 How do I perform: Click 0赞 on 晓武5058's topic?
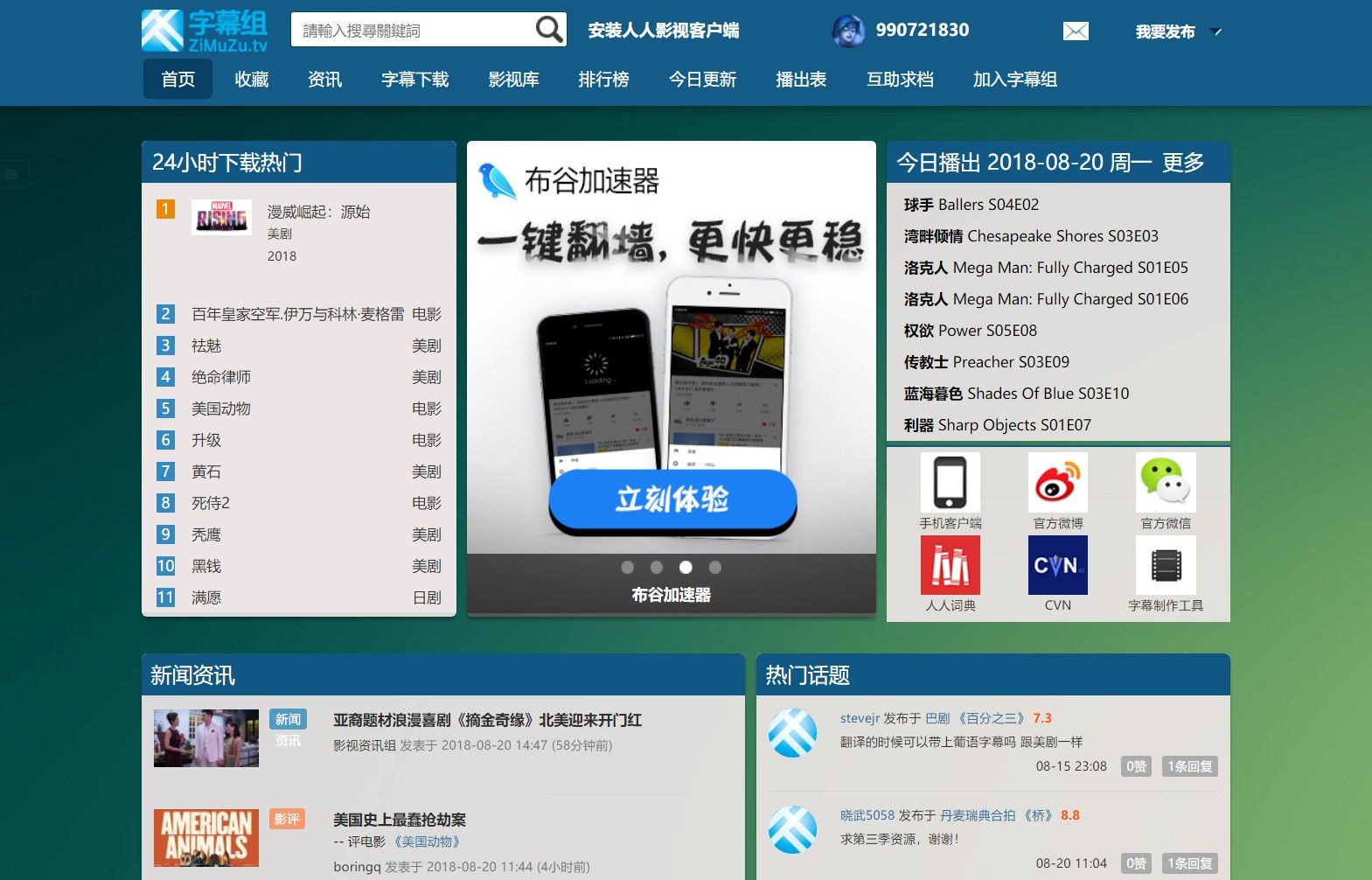pos(1137,863)
